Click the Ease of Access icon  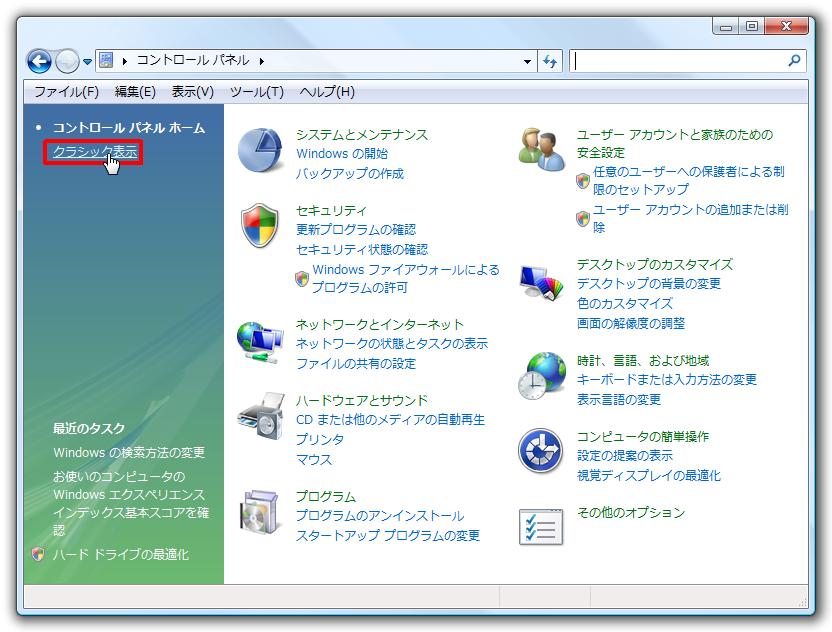coord(541,452)
